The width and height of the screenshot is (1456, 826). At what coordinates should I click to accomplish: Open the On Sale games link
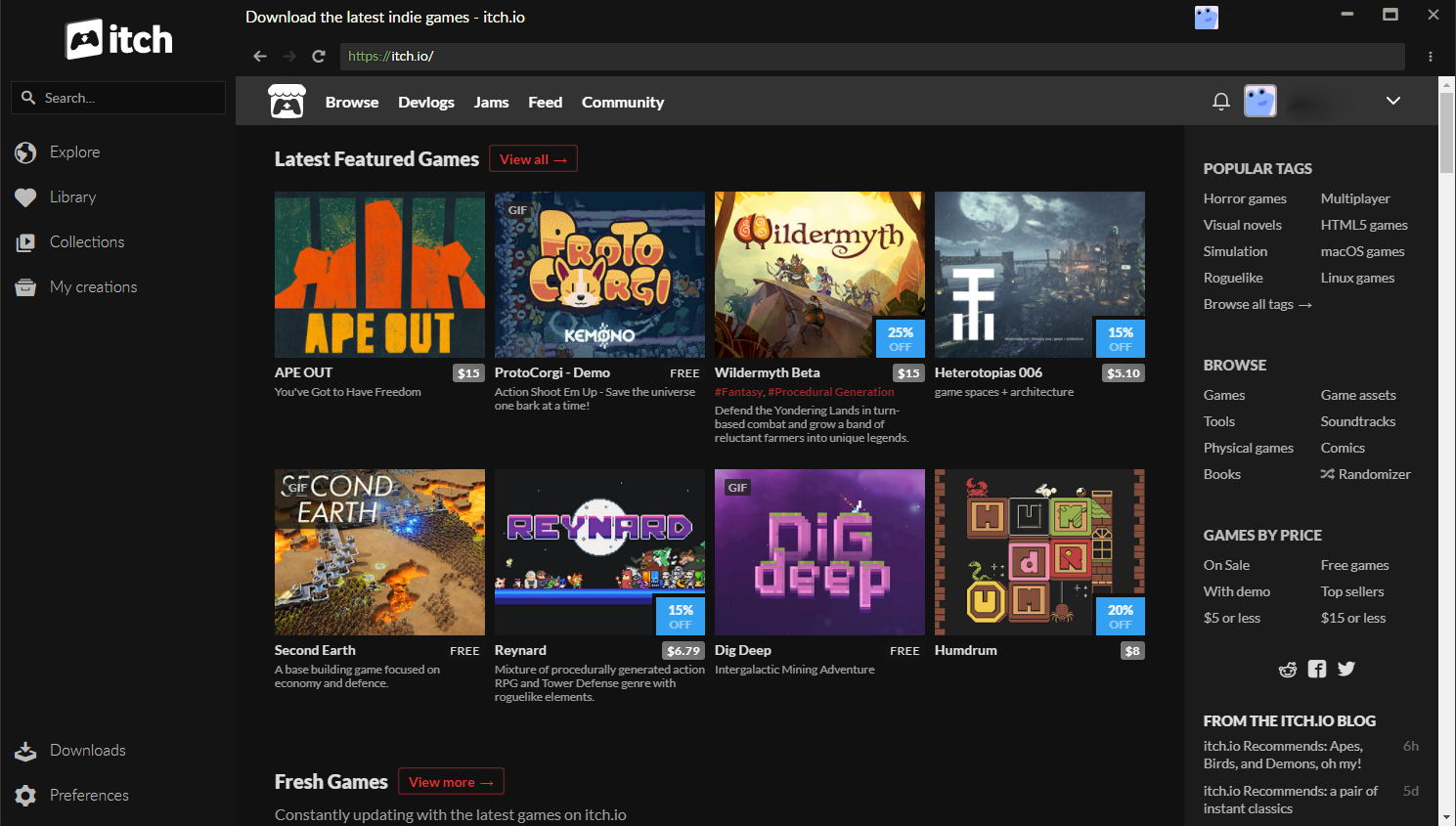point(1226,565)
